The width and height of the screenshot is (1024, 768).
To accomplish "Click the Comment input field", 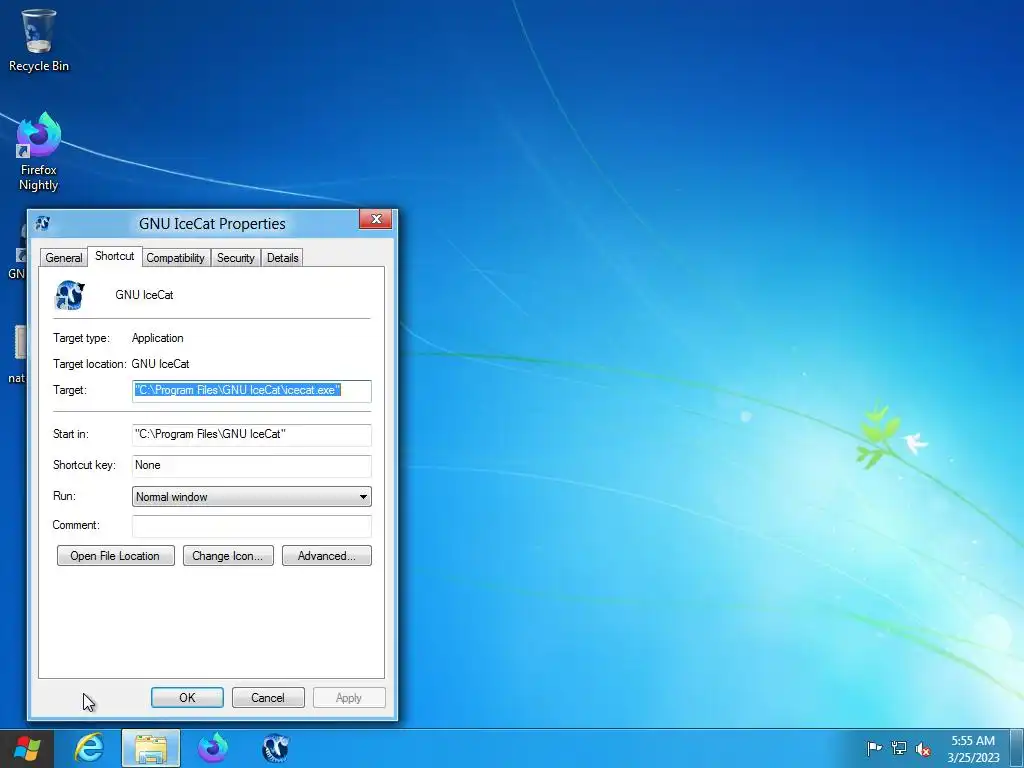I will point(251,526).
